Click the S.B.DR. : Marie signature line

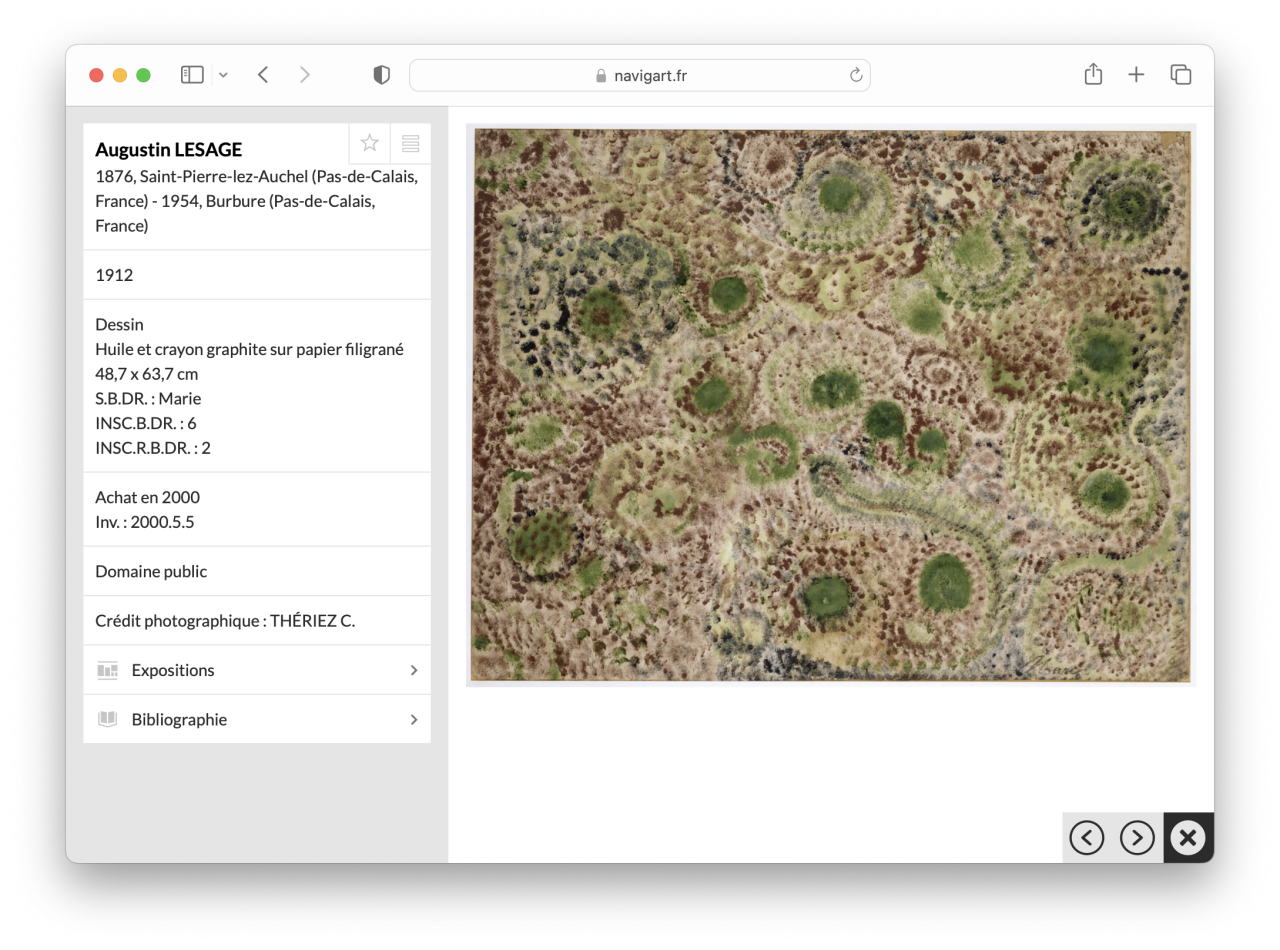click(x=148, y=398)
